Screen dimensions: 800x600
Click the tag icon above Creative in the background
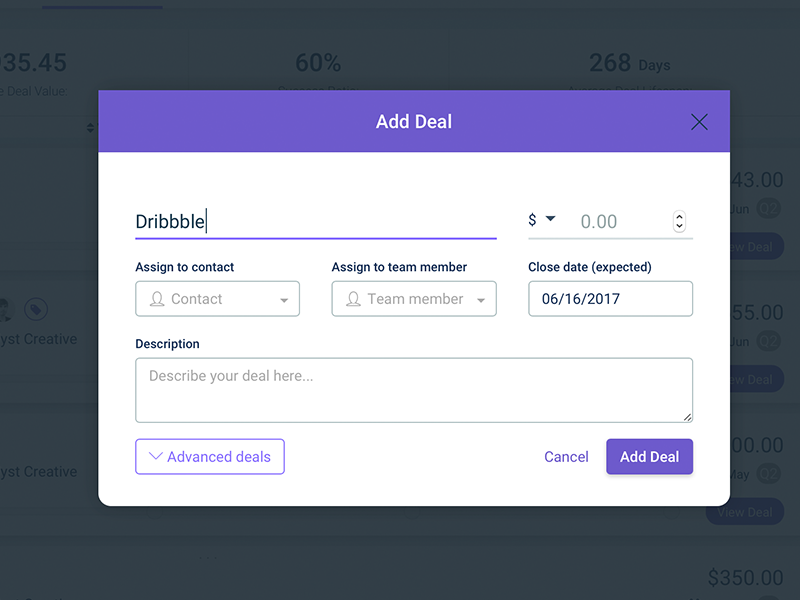pyautogui.click(x=35, y=309)
